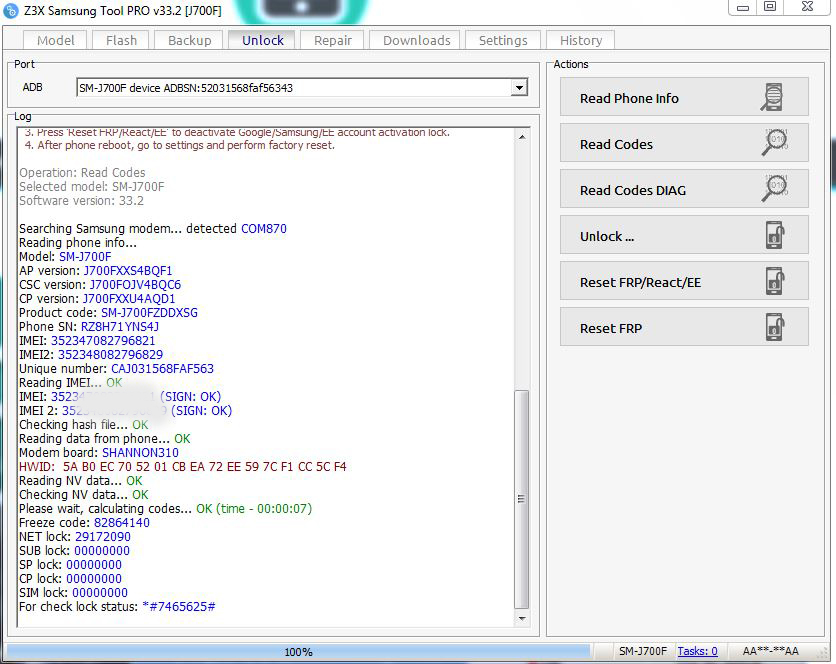Viewport: 836px width, 664px height.
Task: Click the Read Phone Info phone icon
Action: point(772,98)
